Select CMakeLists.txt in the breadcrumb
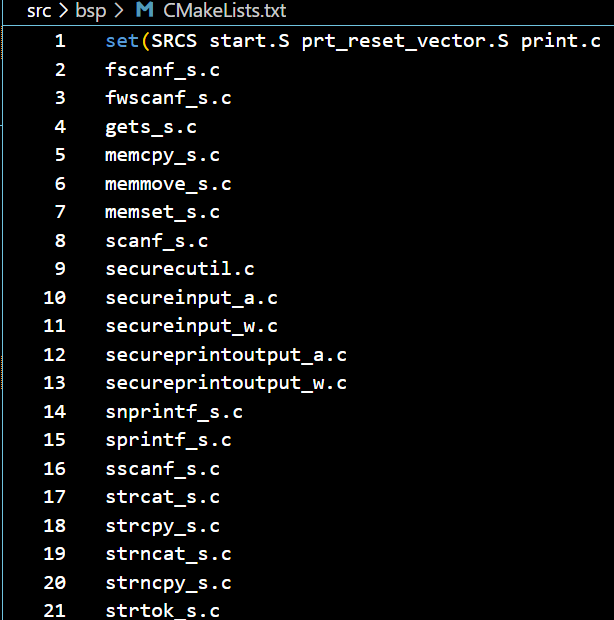This screenshot has width=614, height=620. (224, 10)
